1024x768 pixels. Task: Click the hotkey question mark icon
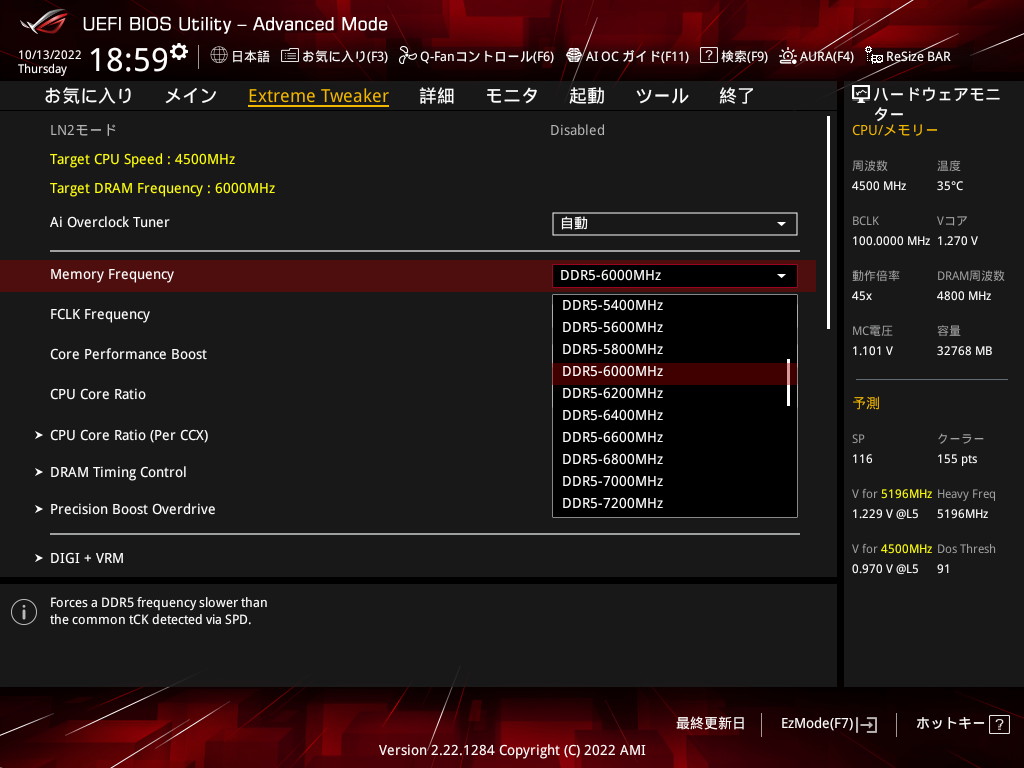[999, 724]
